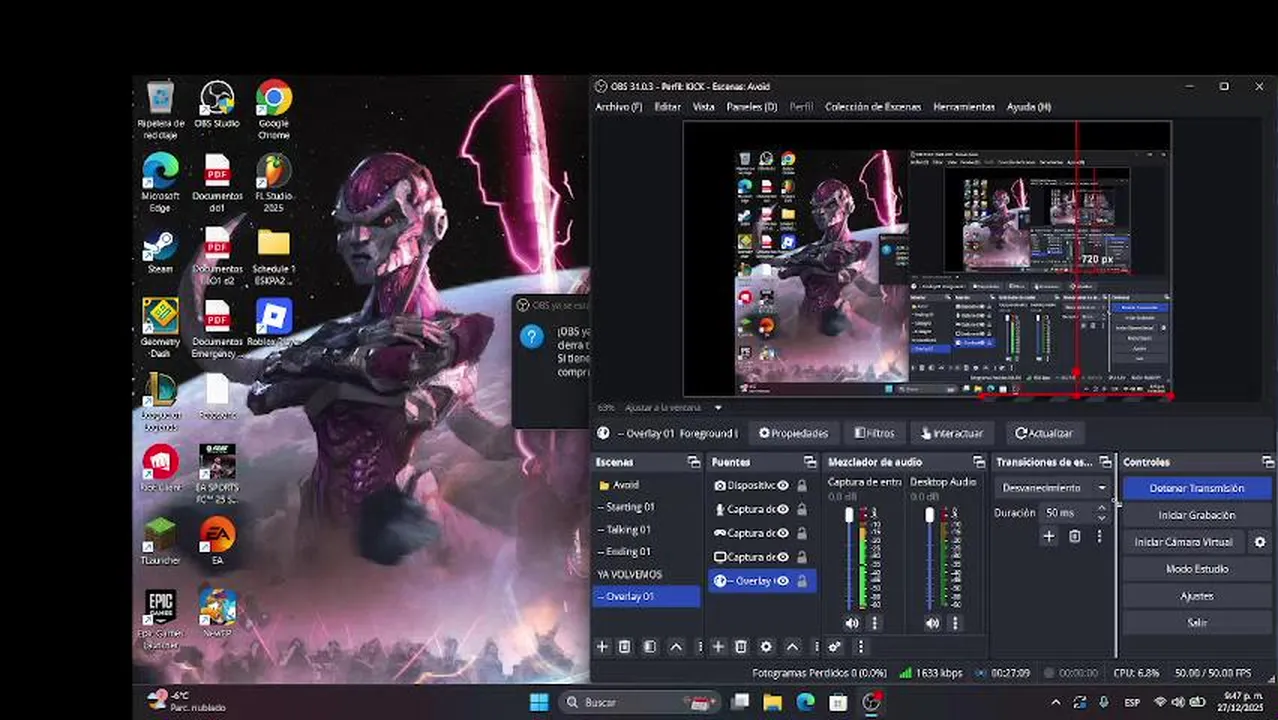Screen dimensions: 1278x720
Task: Click Iniciar Grabación button
Action: tap(1197, 515)
